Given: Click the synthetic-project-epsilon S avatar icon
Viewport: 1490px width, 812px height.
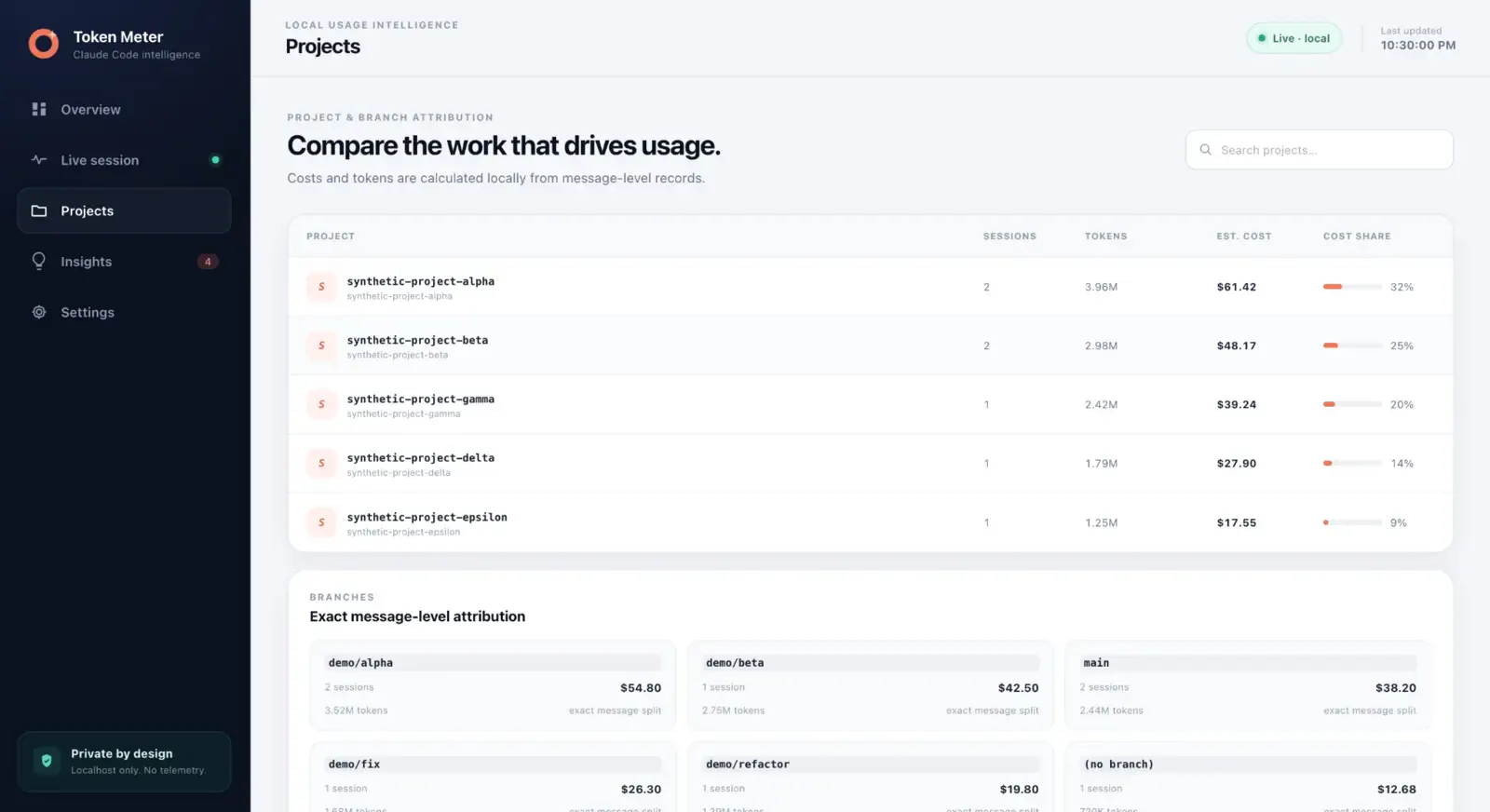Looking at the screenshot, I should click(x=321, y=522).
